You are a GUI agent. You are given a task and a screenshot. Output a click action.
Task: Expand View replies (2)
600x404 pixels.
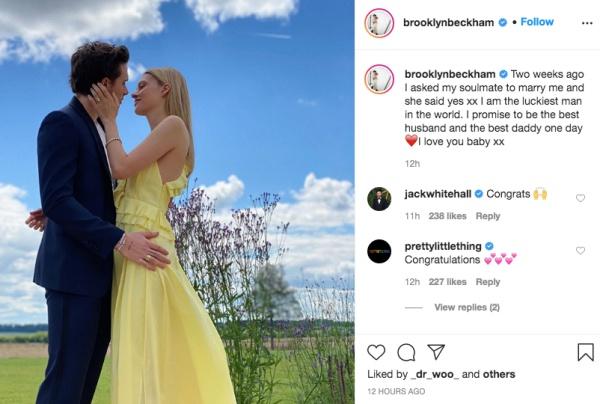click(x=467, y=307)
